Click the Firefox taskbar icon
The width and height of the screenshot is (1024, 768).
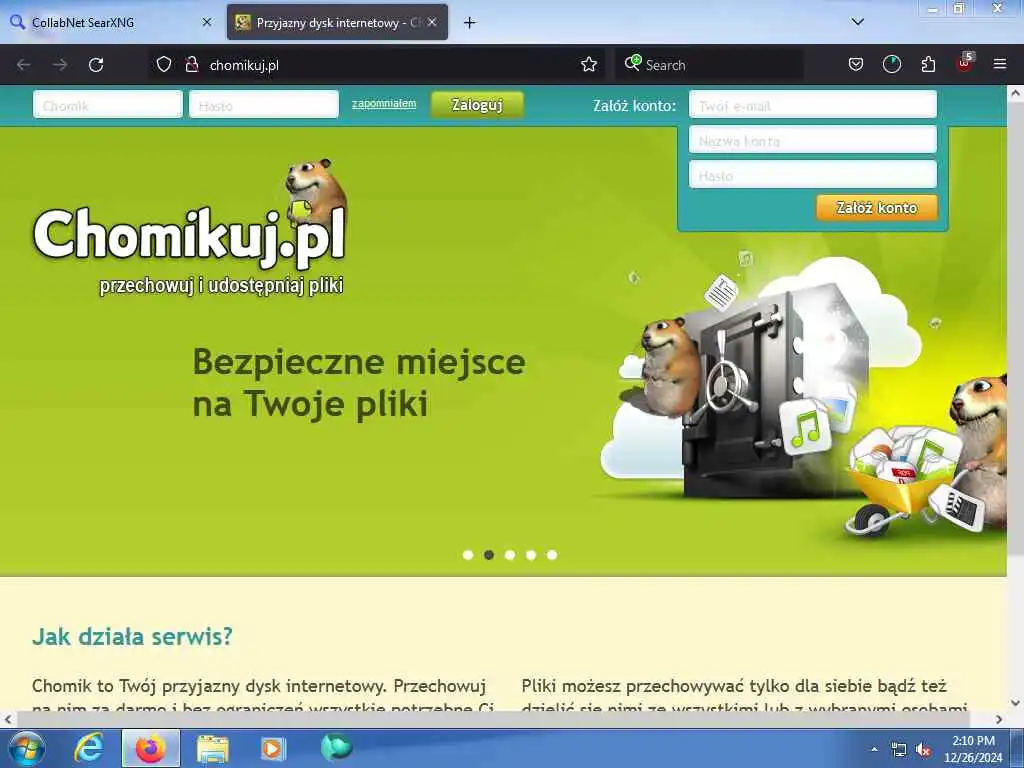click(x=151, y=748)
